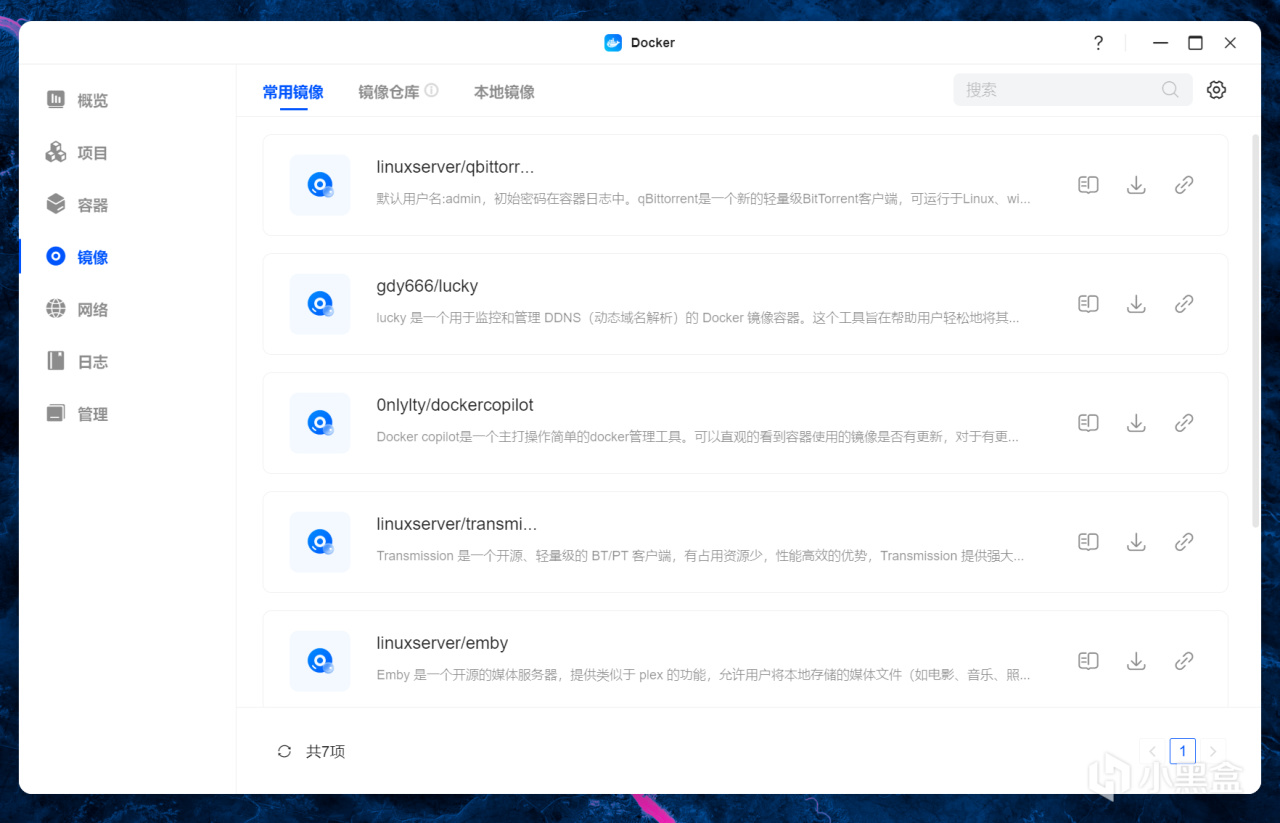Open documentation for linuxserver/emby image
Image resolution: width=1280 pixels, height=823 pixels.
pyautogui.click(x=1088, y=661)
